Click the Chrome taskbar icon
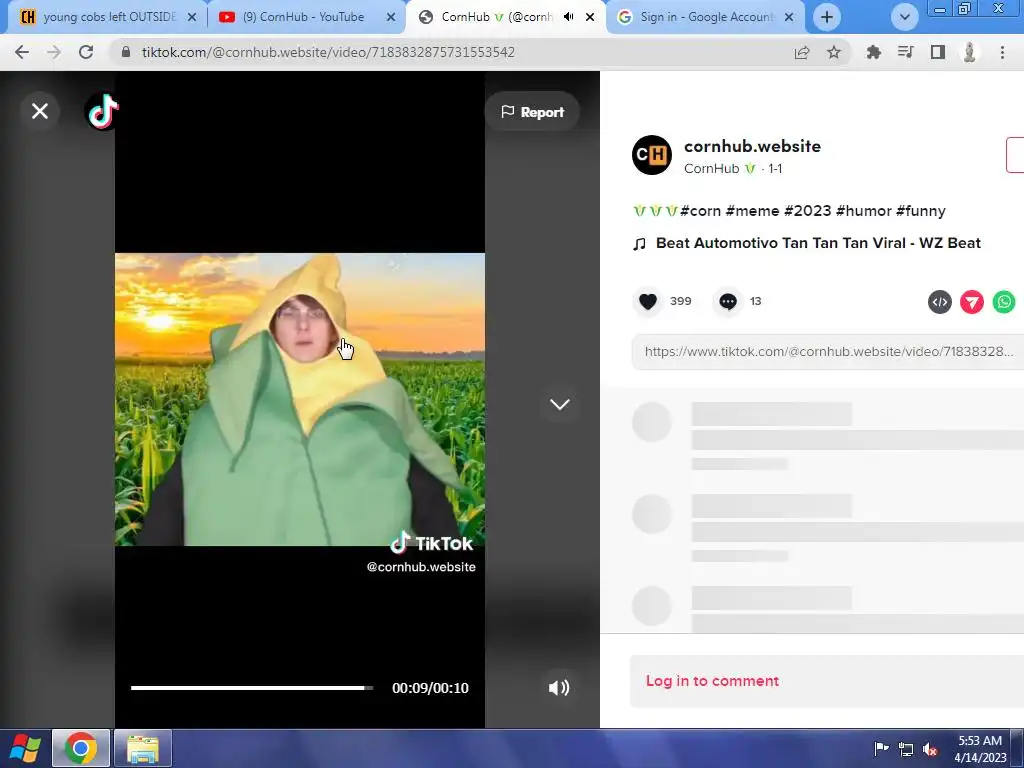 pyautogui.click(x=80, y=748)
